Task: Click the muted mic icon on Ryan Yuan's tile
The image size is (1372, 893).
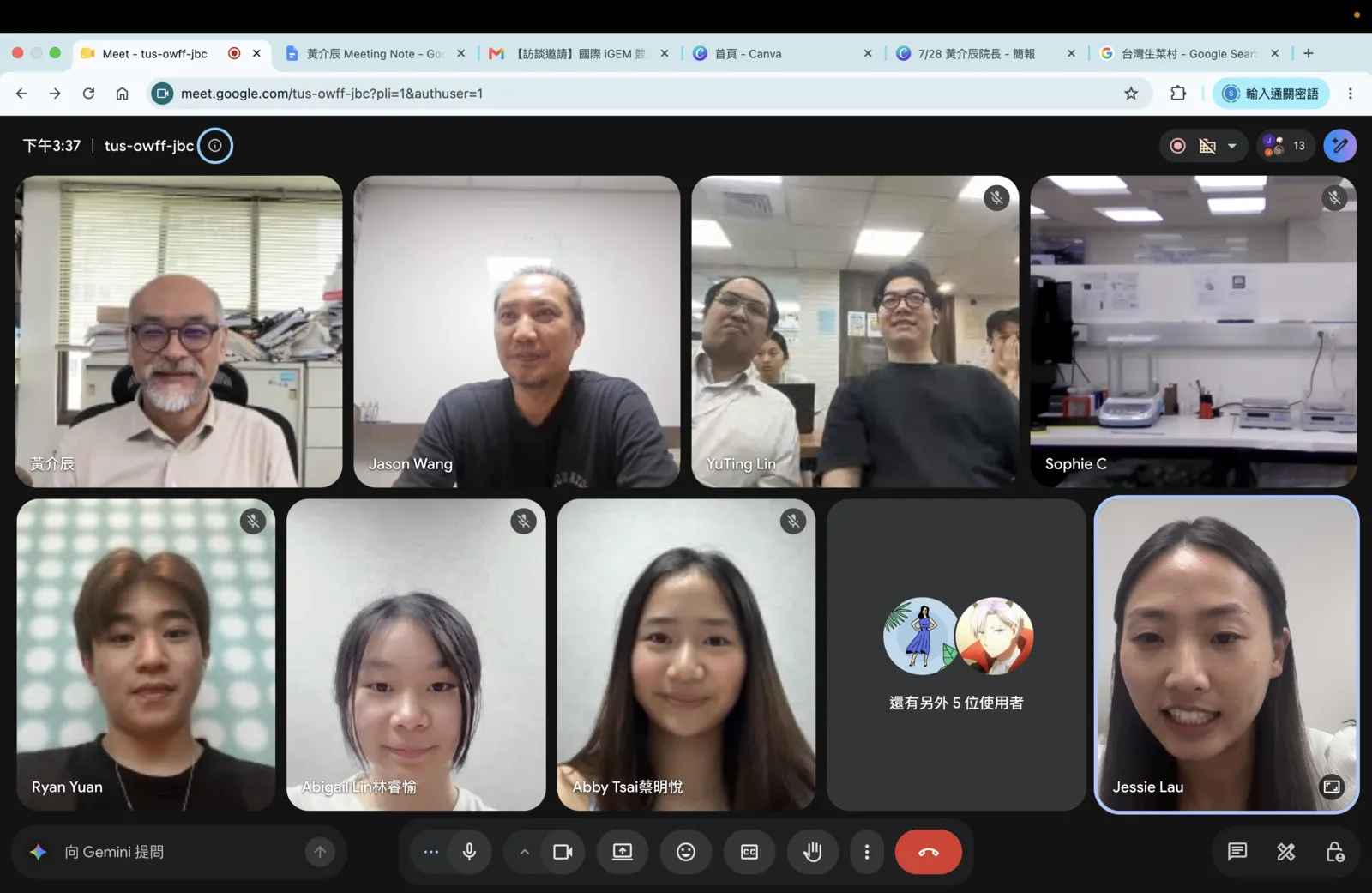Action: (253, 521)
